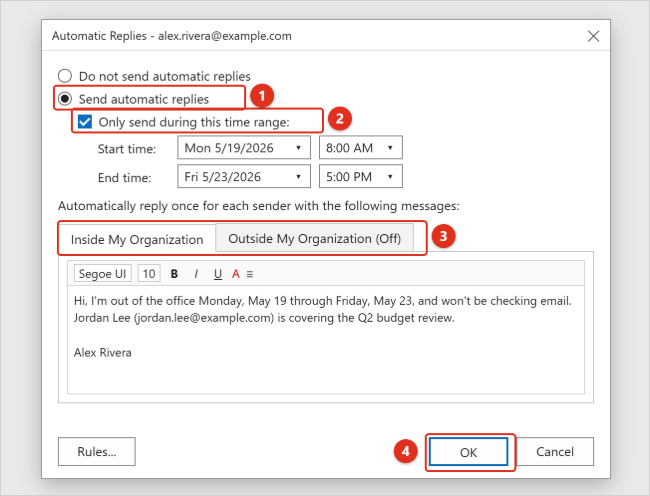Switch to Outside My Organization (Off) tab
The image size is (650, 496).
[314, 238]
